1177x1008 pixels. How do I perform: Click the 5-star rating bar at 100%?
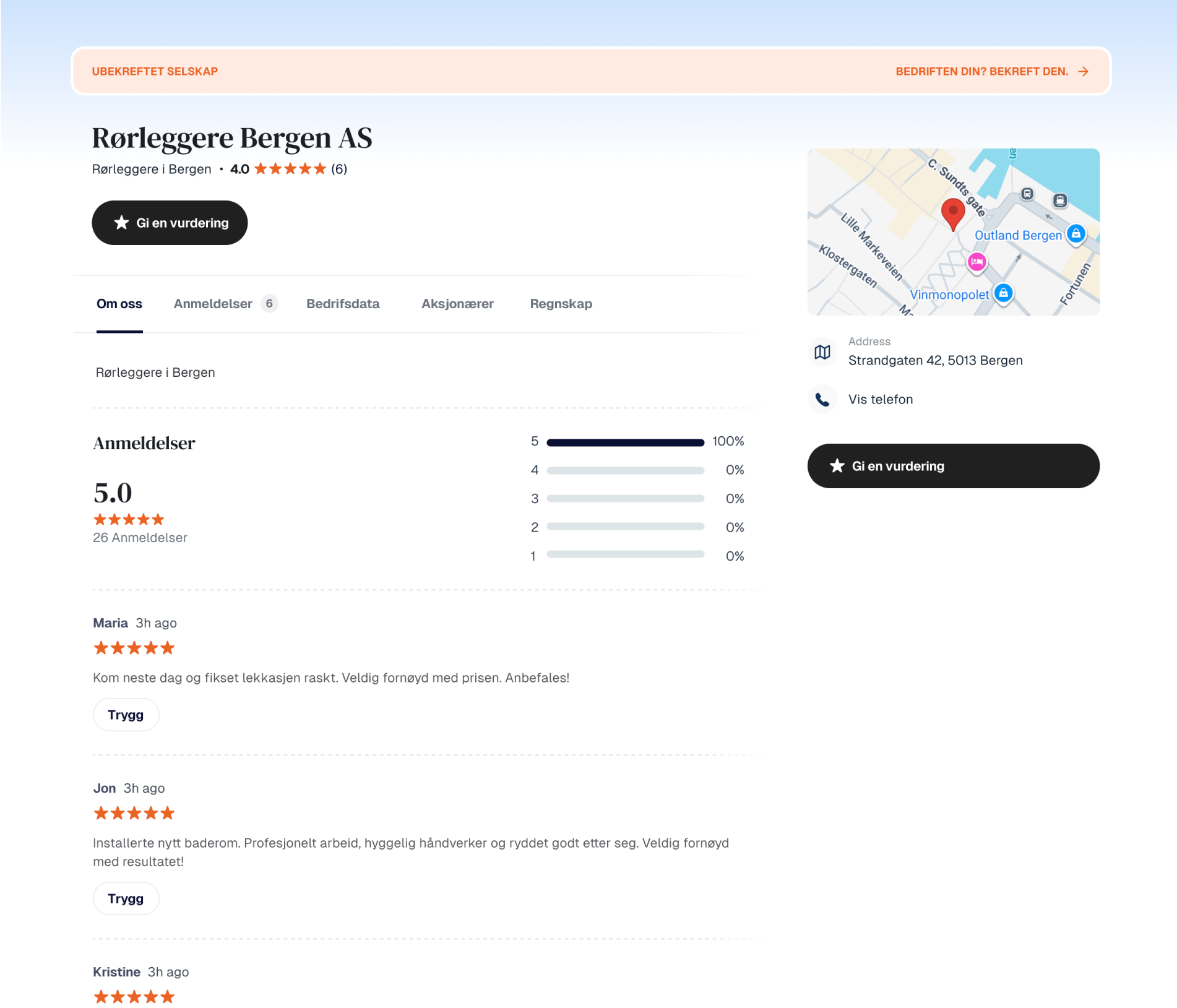pos(625,442)
